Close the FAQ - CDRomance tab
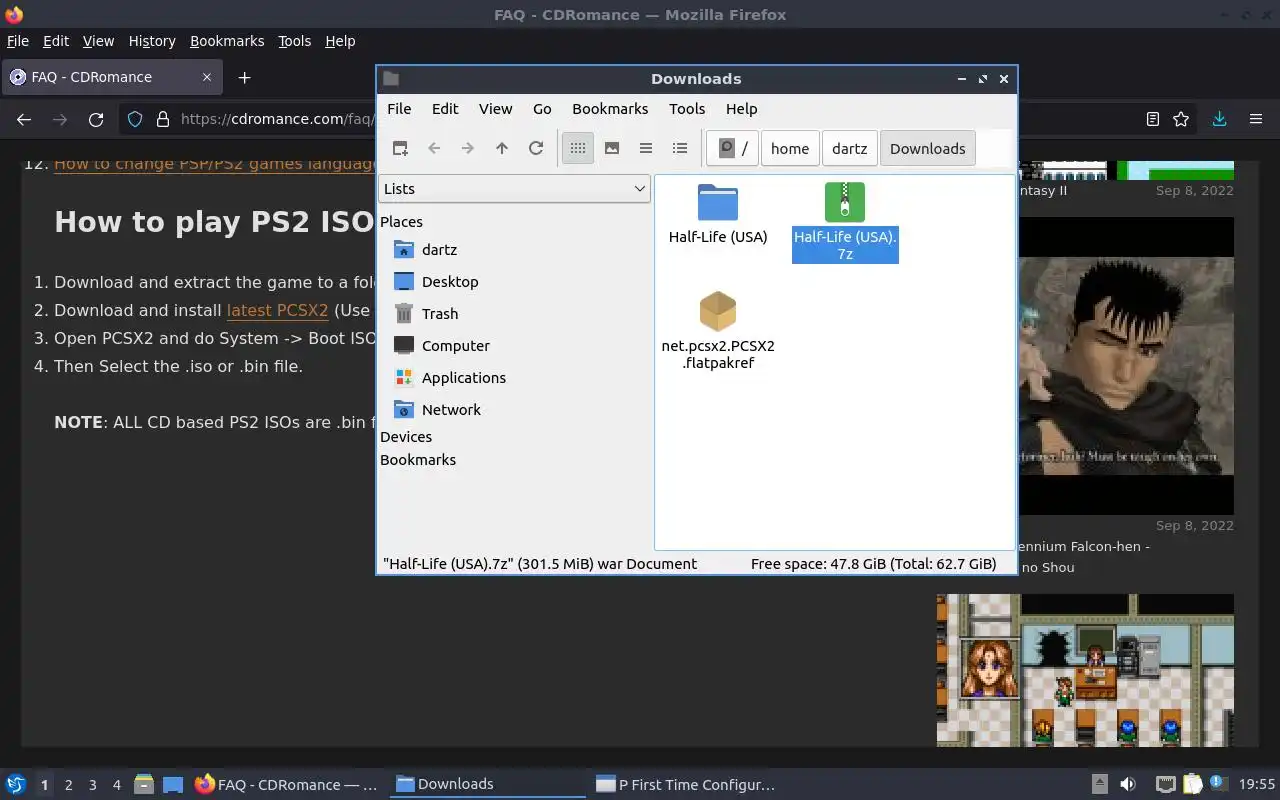Screen dimensions: 1280x800 [x=207, y=77]
